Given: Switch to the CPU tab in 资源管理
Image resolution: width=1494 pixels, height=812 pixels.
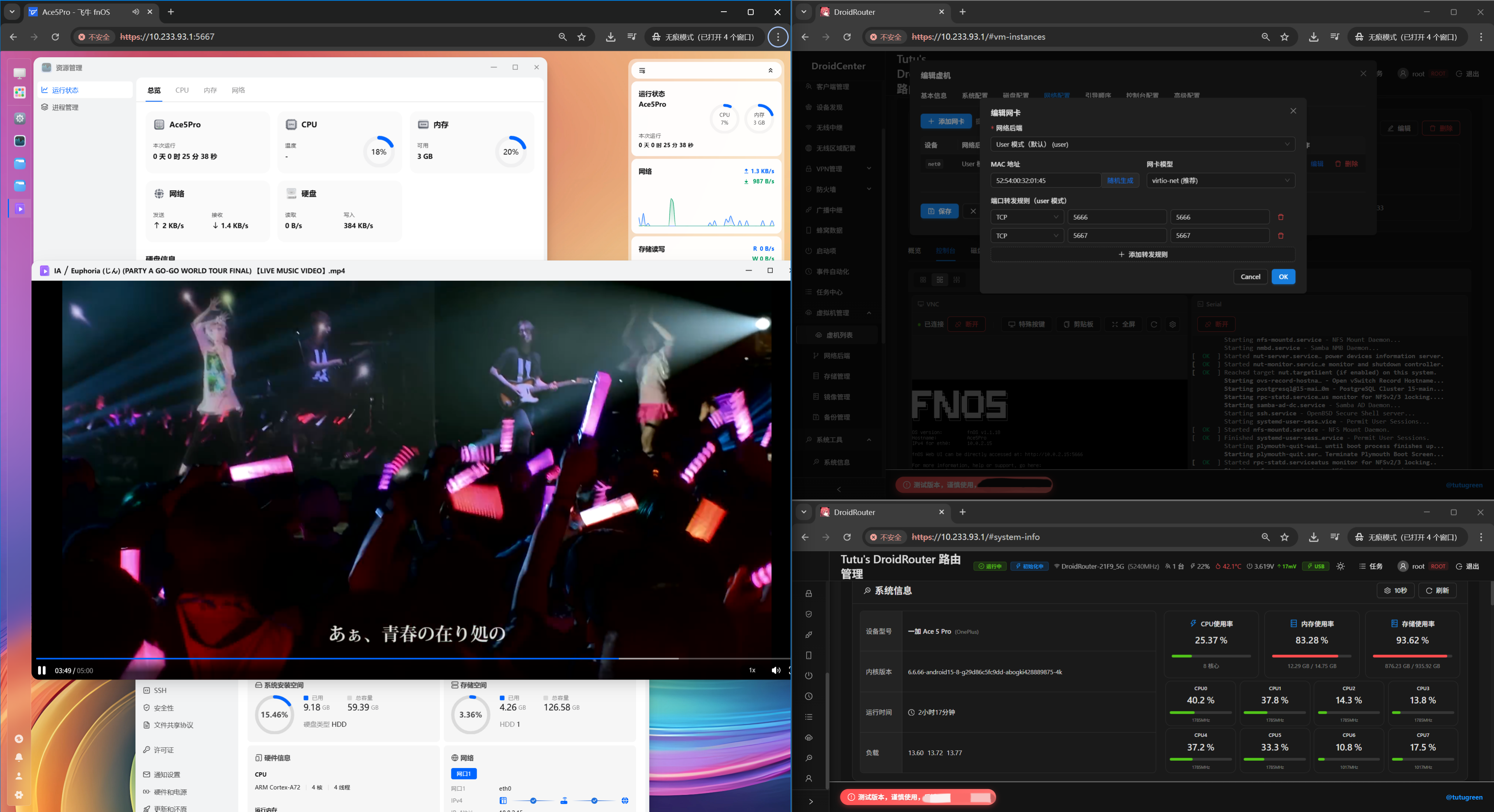Looking at the screenshot, I should [x=182, y=90].
